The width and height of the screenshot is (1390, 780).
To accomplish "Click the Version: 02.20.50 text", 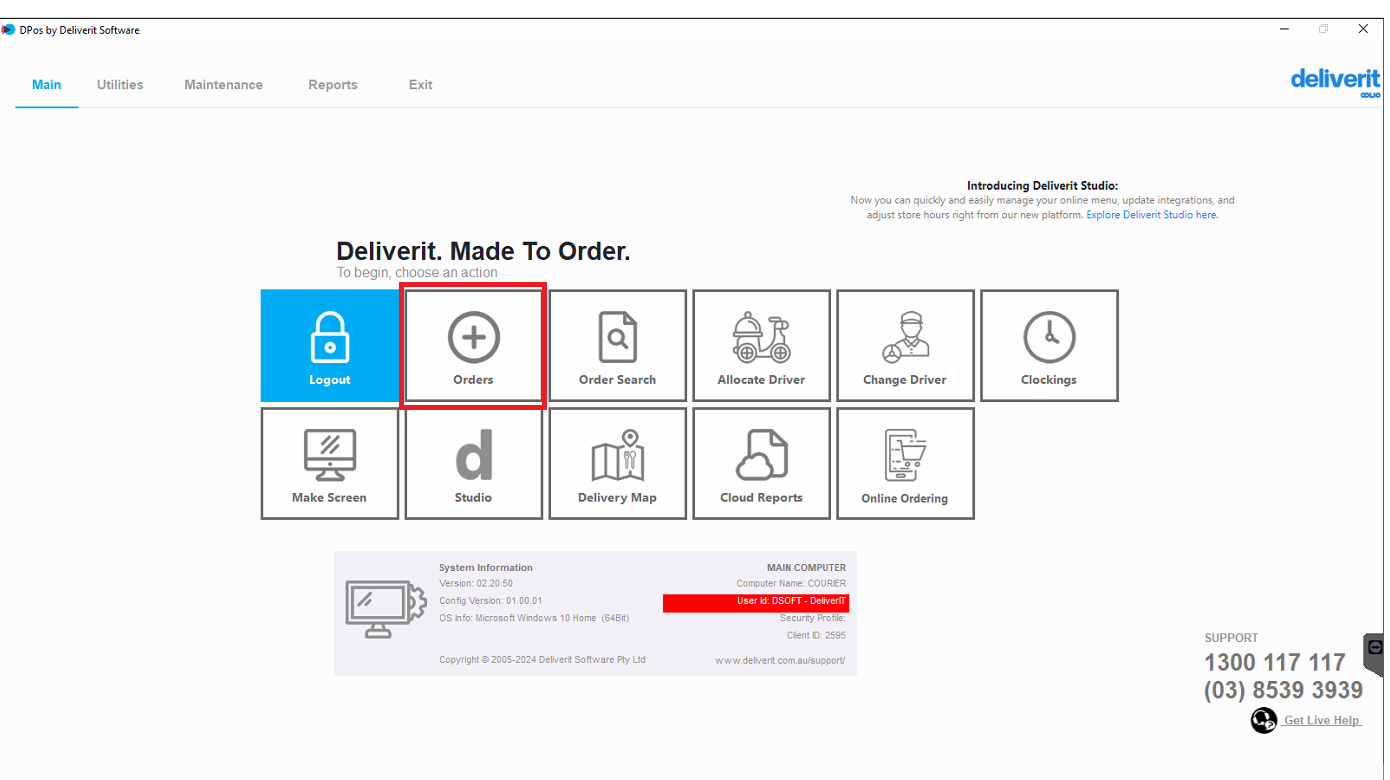I will (476, 584).
